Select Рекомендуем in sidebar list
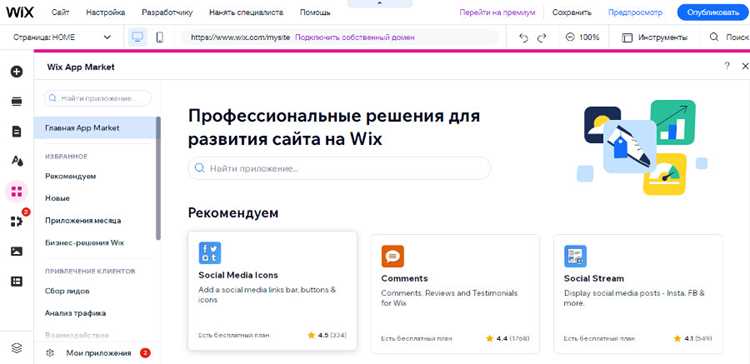This screenshot has height=364, width=750. (x=70, y=176)
